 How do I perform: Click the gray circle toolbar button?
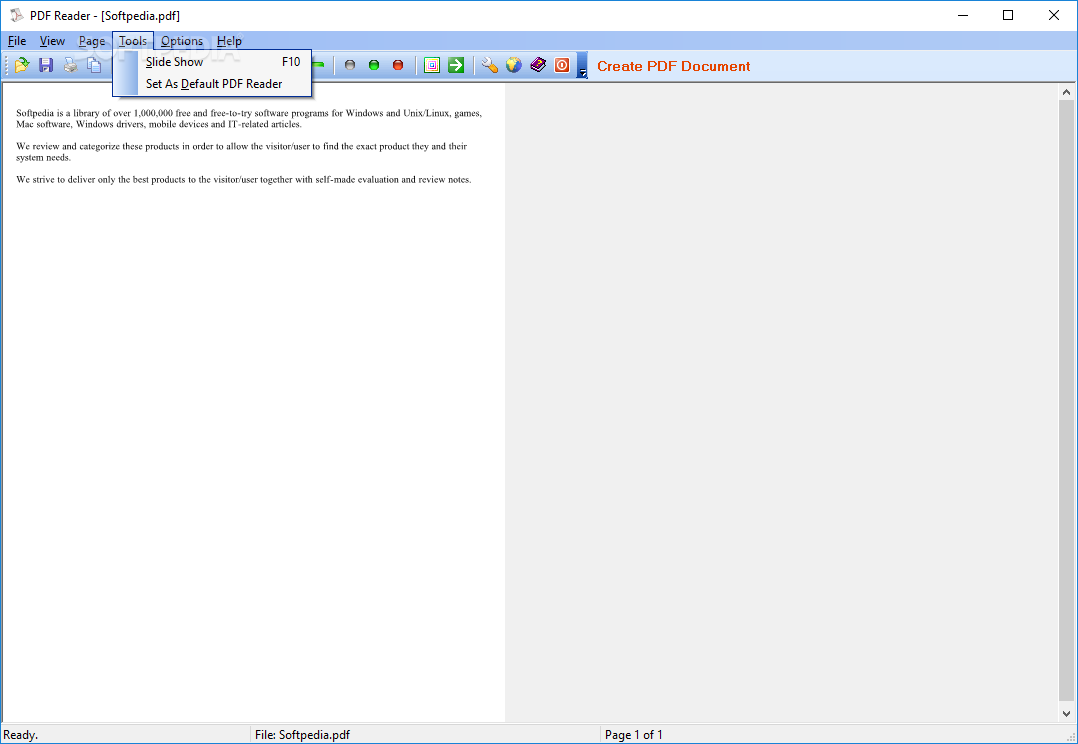(350, 65)
